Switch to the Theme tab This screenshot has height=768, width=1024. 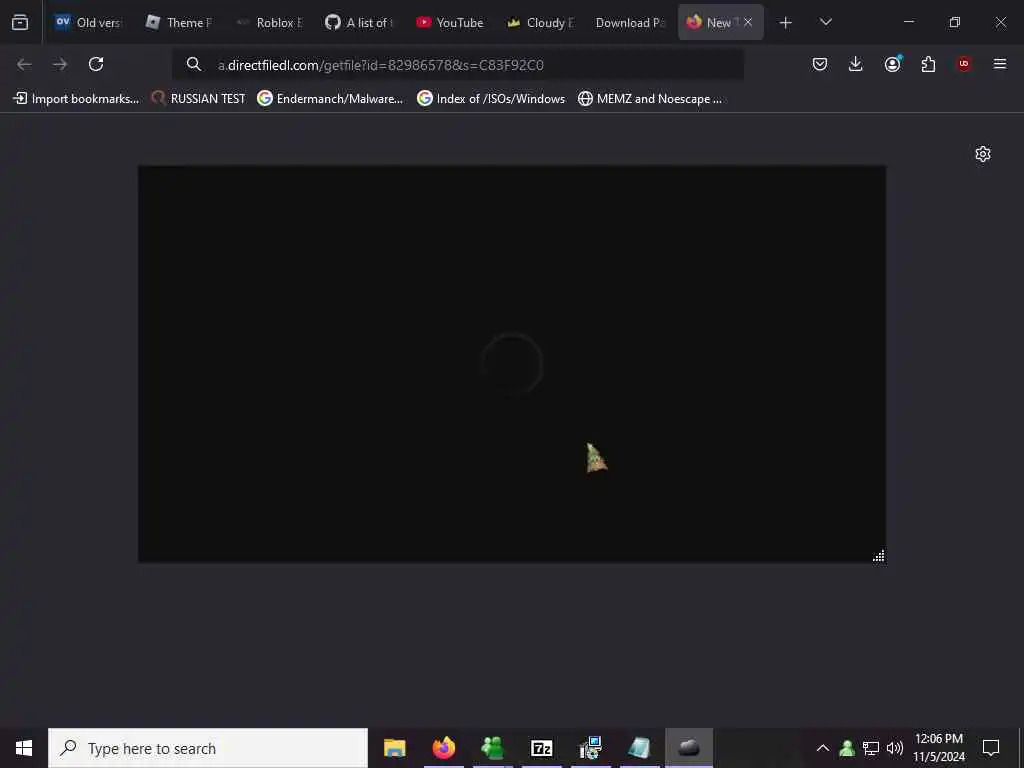(x=179, y=22)
